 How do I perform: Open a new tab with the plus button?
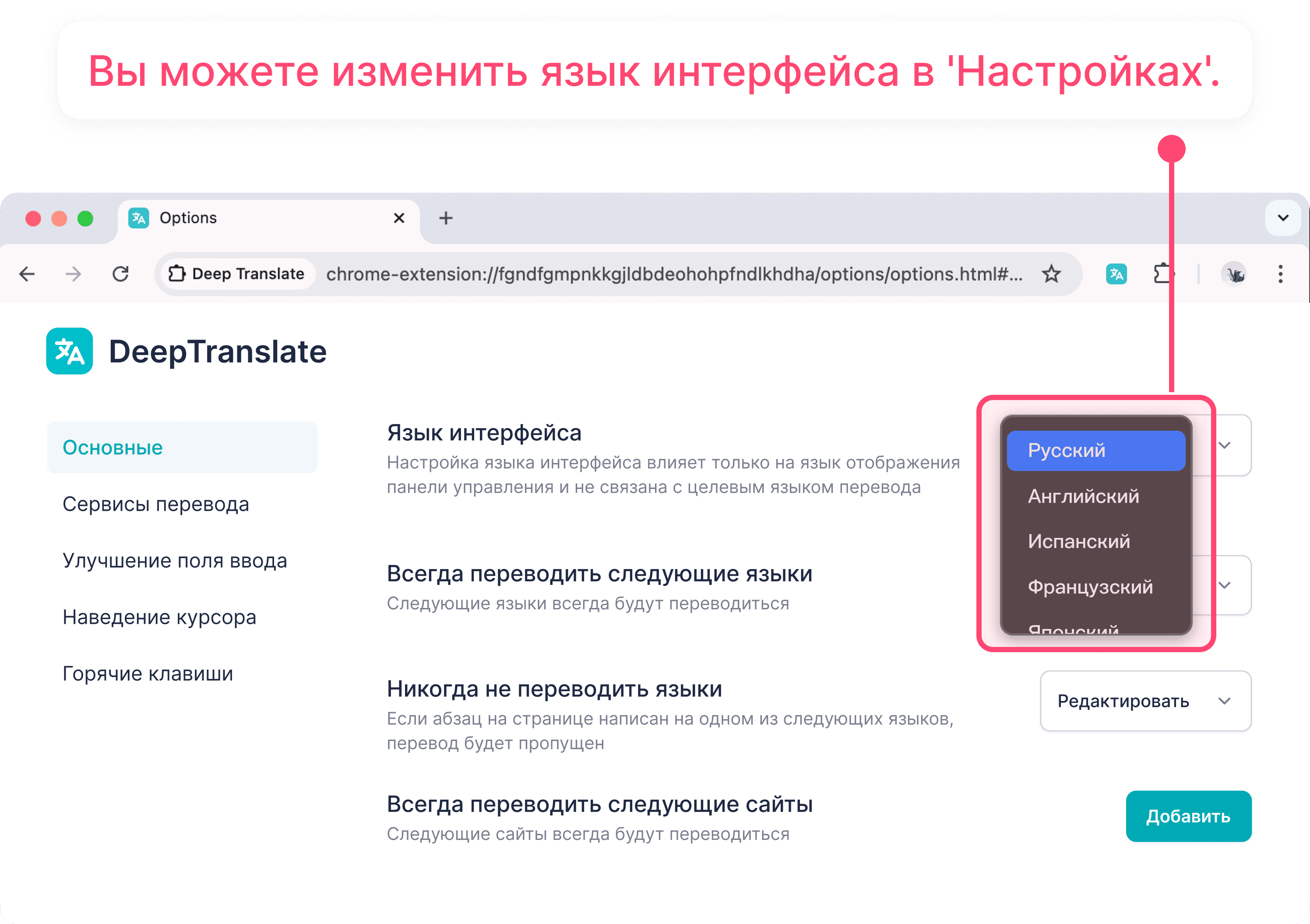point(446,218)
